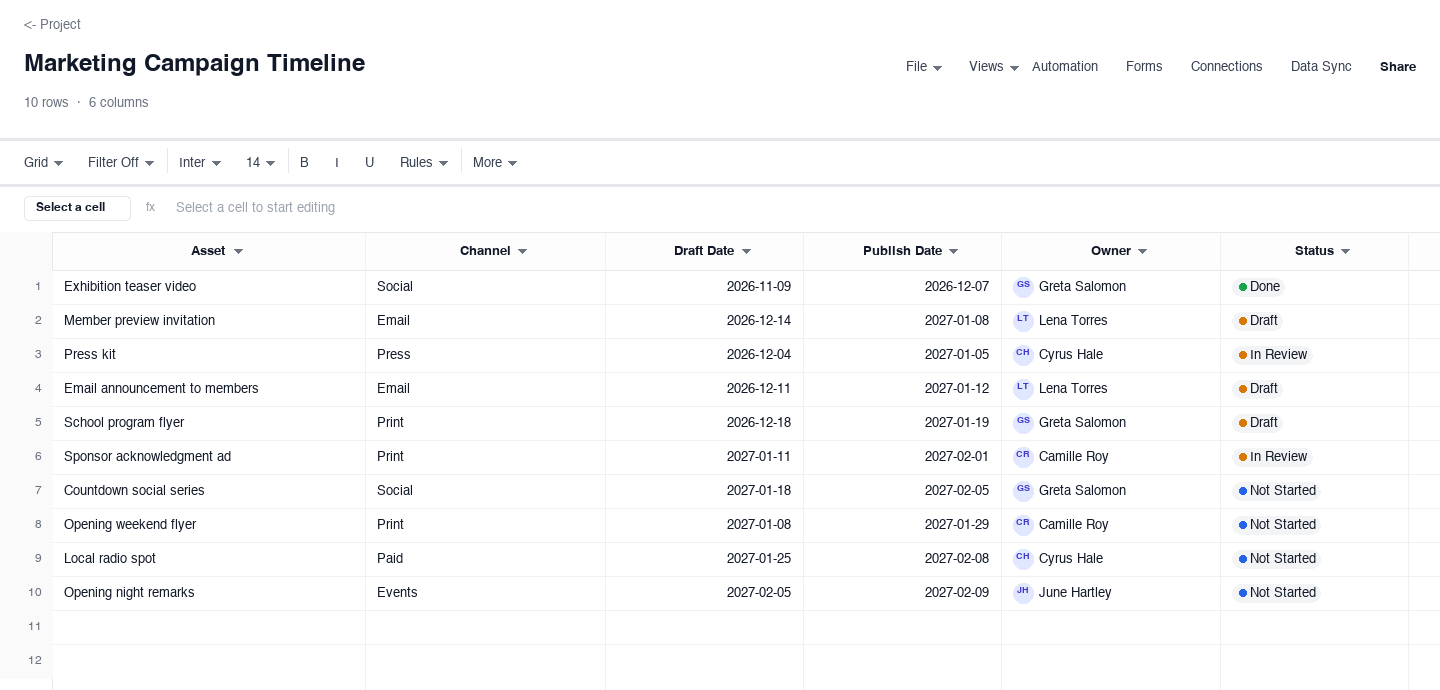Select the Press channel cell
This screenshot has width=1440, height=690.
[486, 355]
